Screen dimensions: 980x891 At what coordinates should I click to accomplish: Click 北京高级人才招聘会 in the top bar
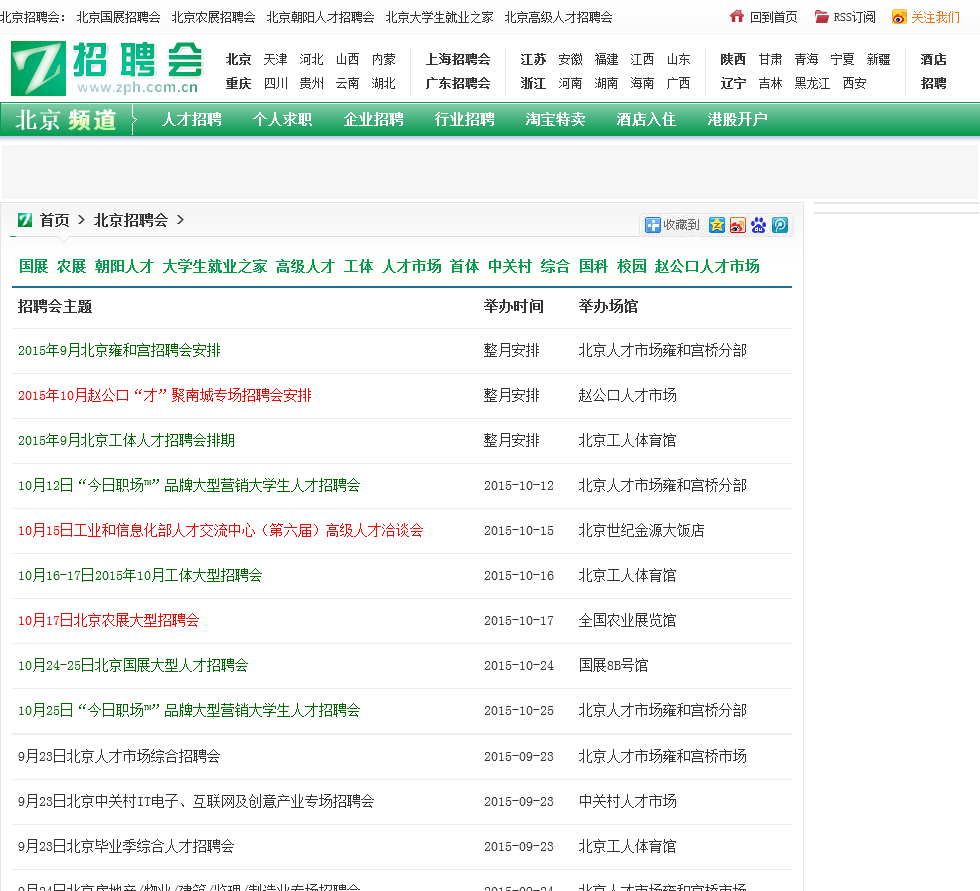pos(558,17)
